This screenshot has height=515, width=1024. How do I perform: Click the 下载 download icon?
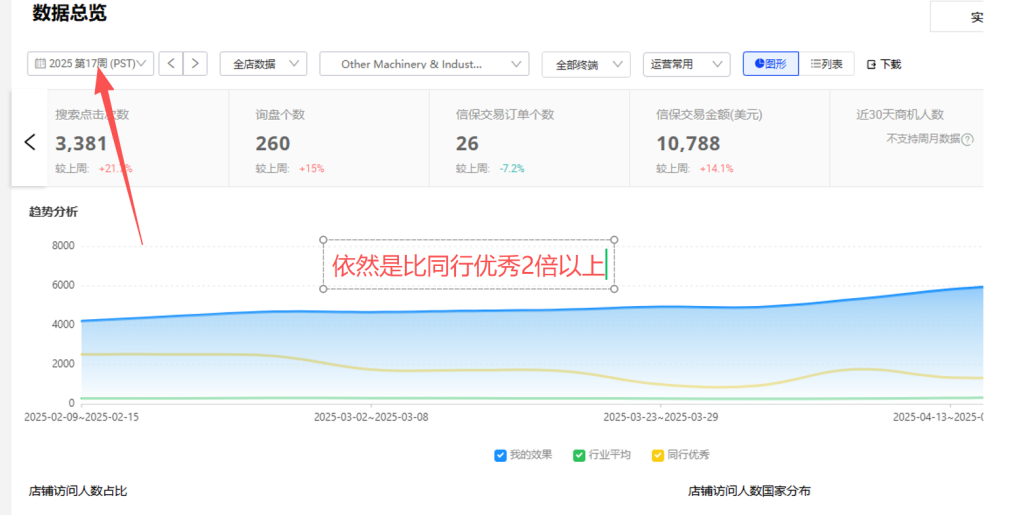click(x=872, y=64)
